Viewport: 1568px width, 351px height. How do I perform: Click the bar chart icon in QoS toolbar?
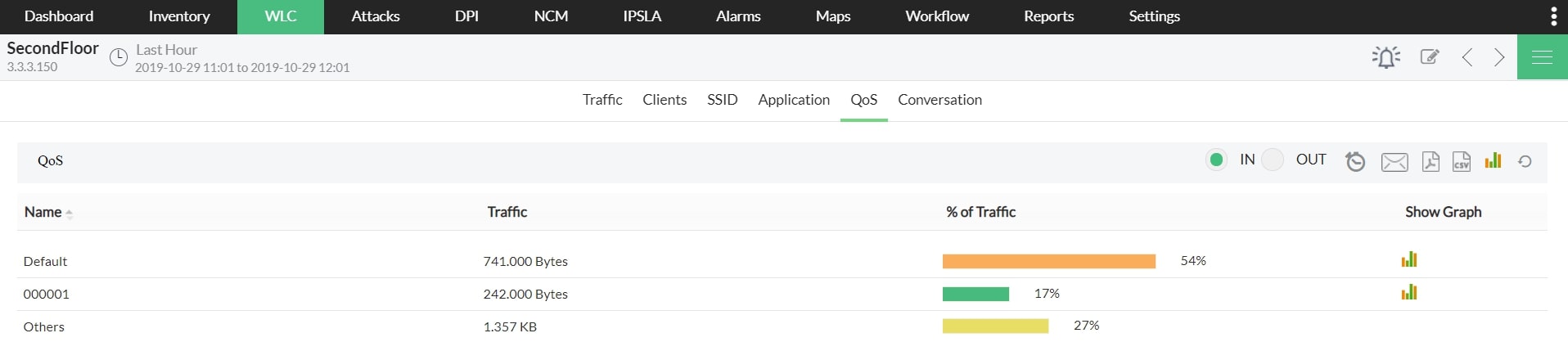(1493, 160)
